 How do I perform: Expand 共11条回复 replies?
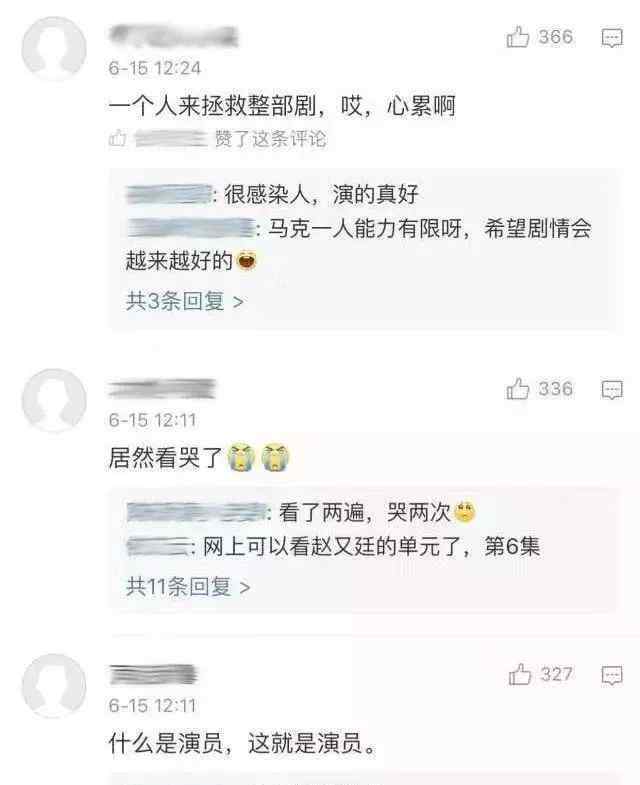[x=188, y=586]
